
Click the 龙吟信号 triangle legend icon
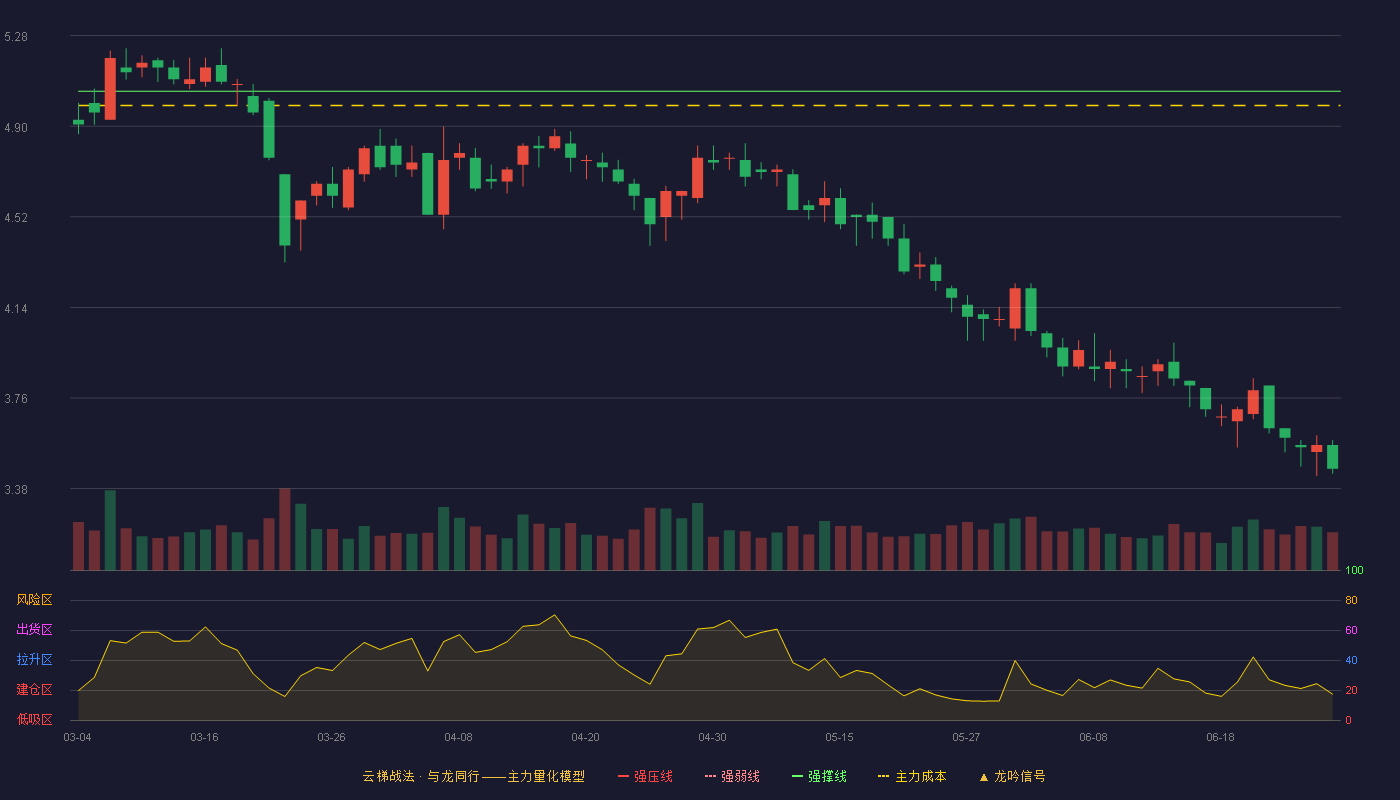point(984,776)
